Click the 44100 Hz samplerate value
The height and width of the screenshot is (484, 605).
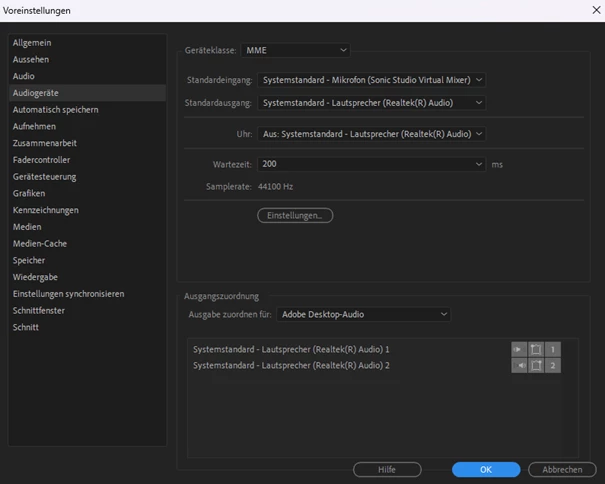(275, 186)
